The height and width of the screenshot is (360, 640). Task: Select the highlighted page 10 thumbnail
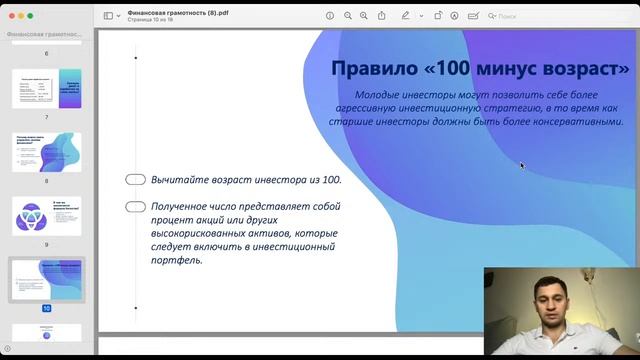(x=47, y=280)
